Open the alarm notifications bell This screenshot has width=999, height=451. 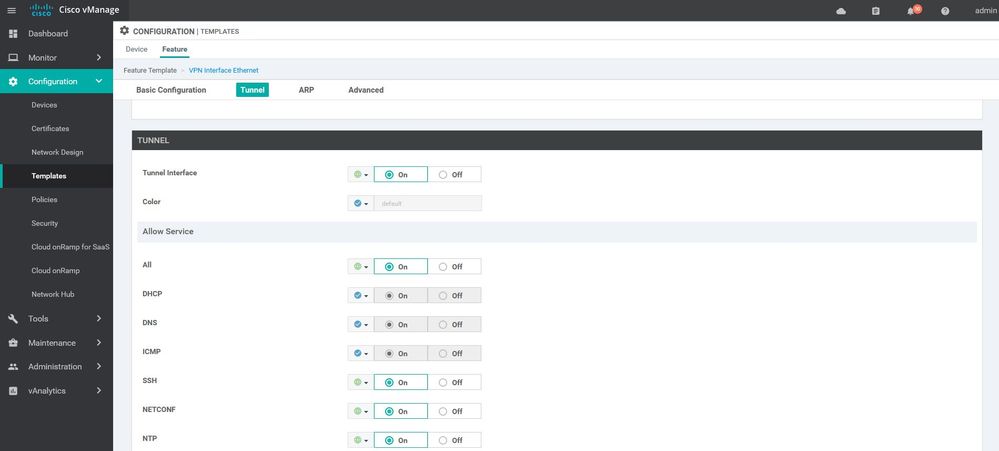[x=912, y=11]
